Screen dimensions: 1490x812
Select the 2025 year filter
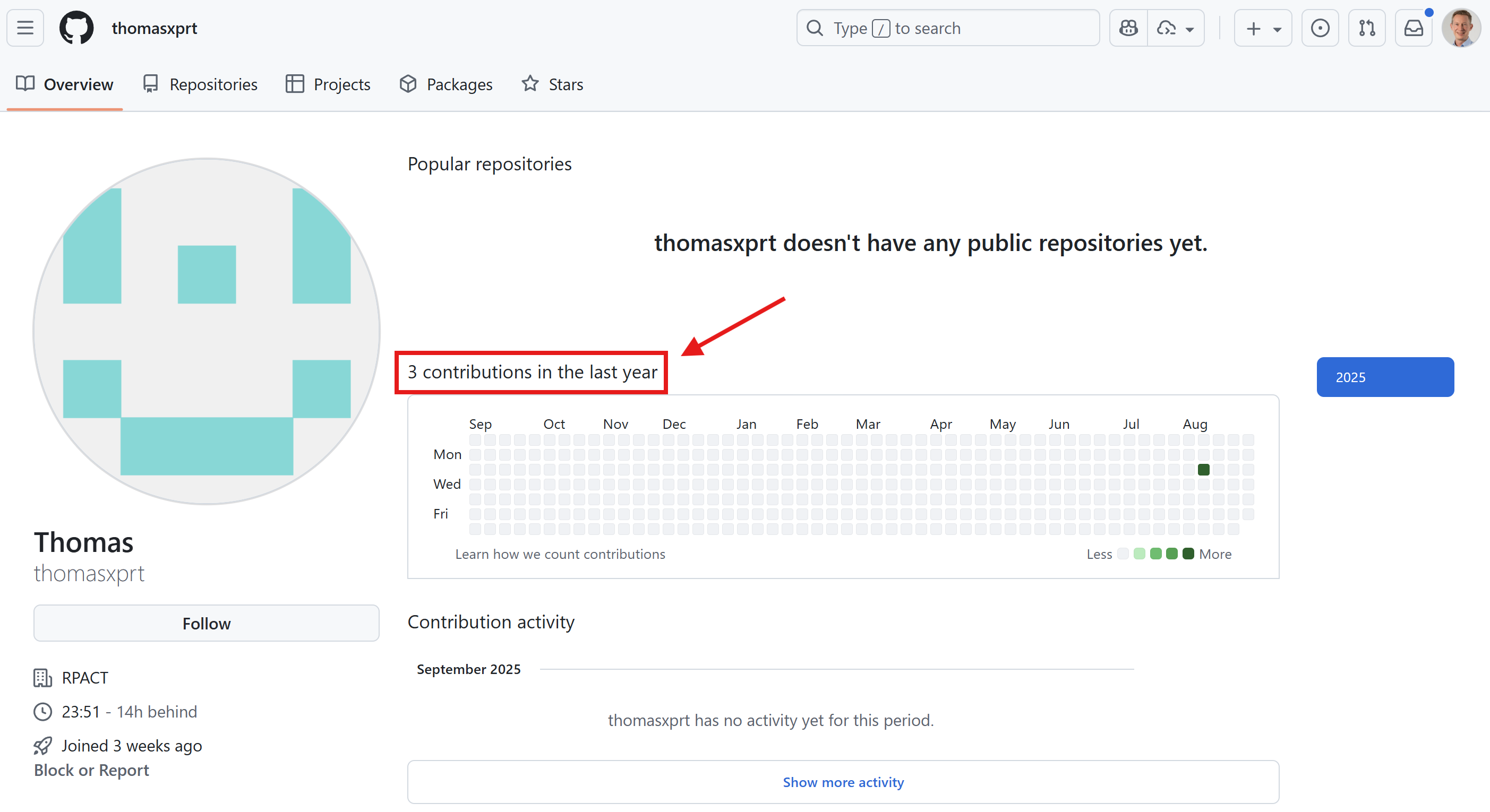[x=1385, y=377]
